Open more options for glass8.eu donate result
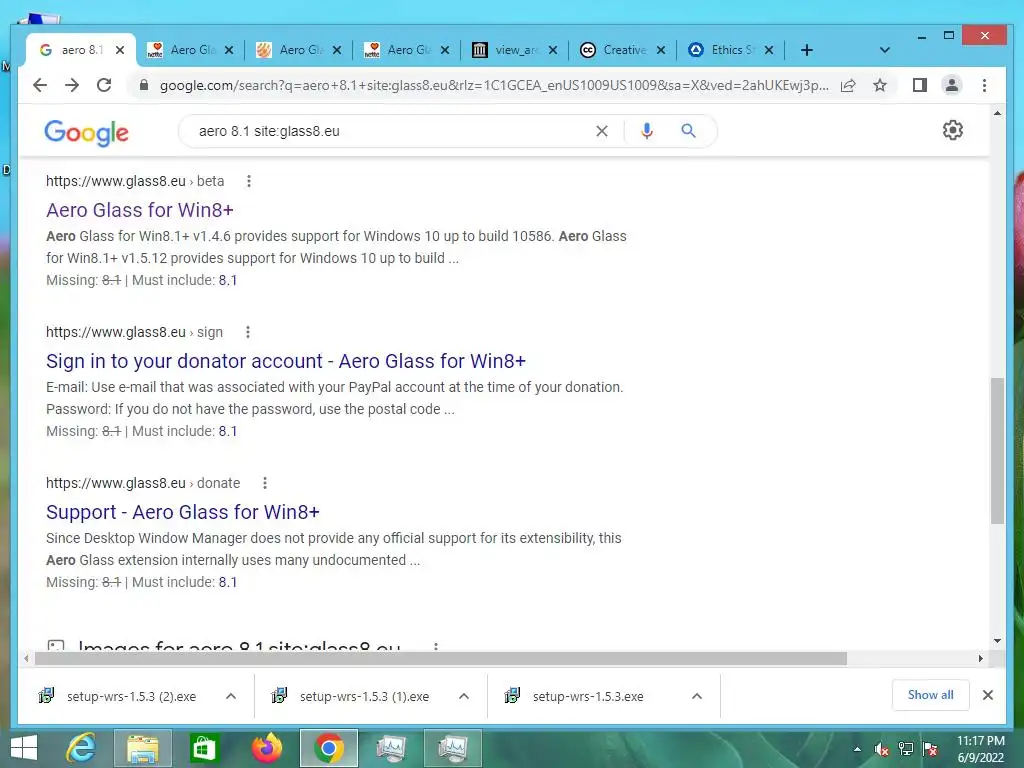 coord(264,483)
